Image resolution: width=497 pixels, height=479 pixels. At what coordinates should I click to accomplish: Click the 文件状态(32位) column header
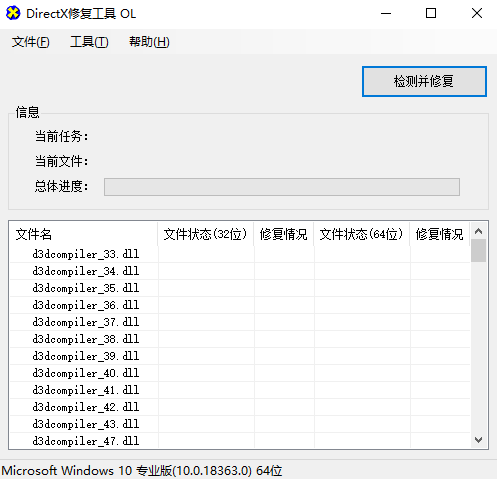point(205,234)
